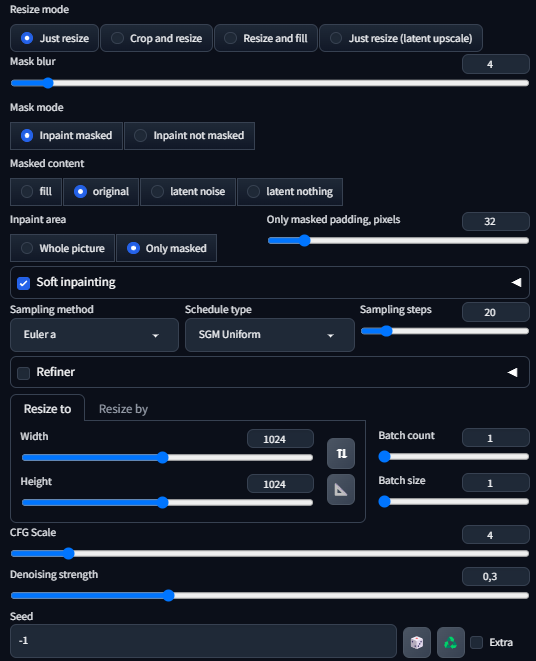Uncheck the Soft inpainting checkbox
The height and width of the screenshot is (661, 536).
[x=24, y=283]
